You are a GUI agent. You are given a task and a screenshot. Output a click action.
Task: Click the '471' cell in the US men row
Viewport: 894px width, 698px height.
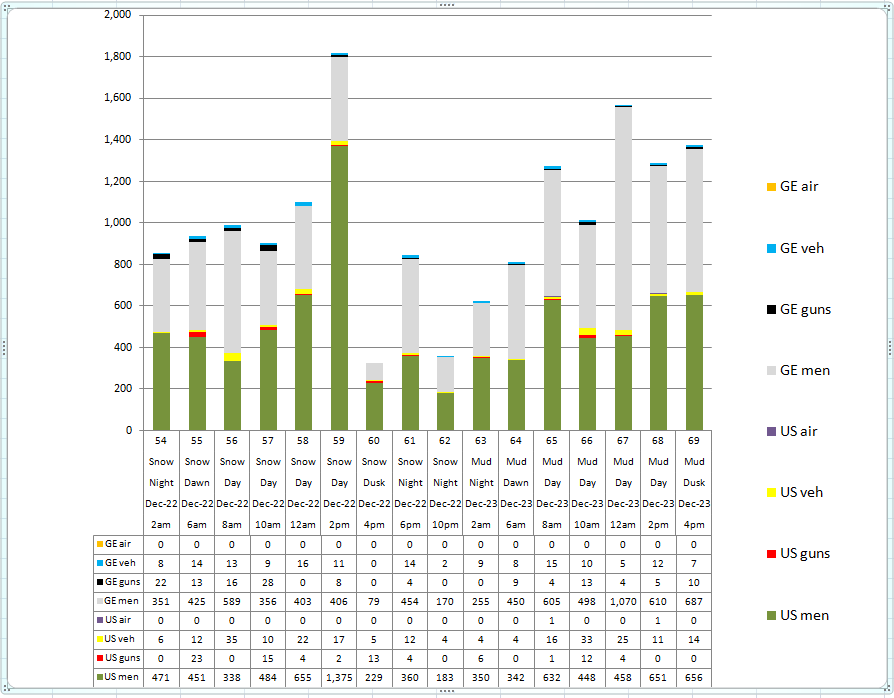click(x=161, y=677)
